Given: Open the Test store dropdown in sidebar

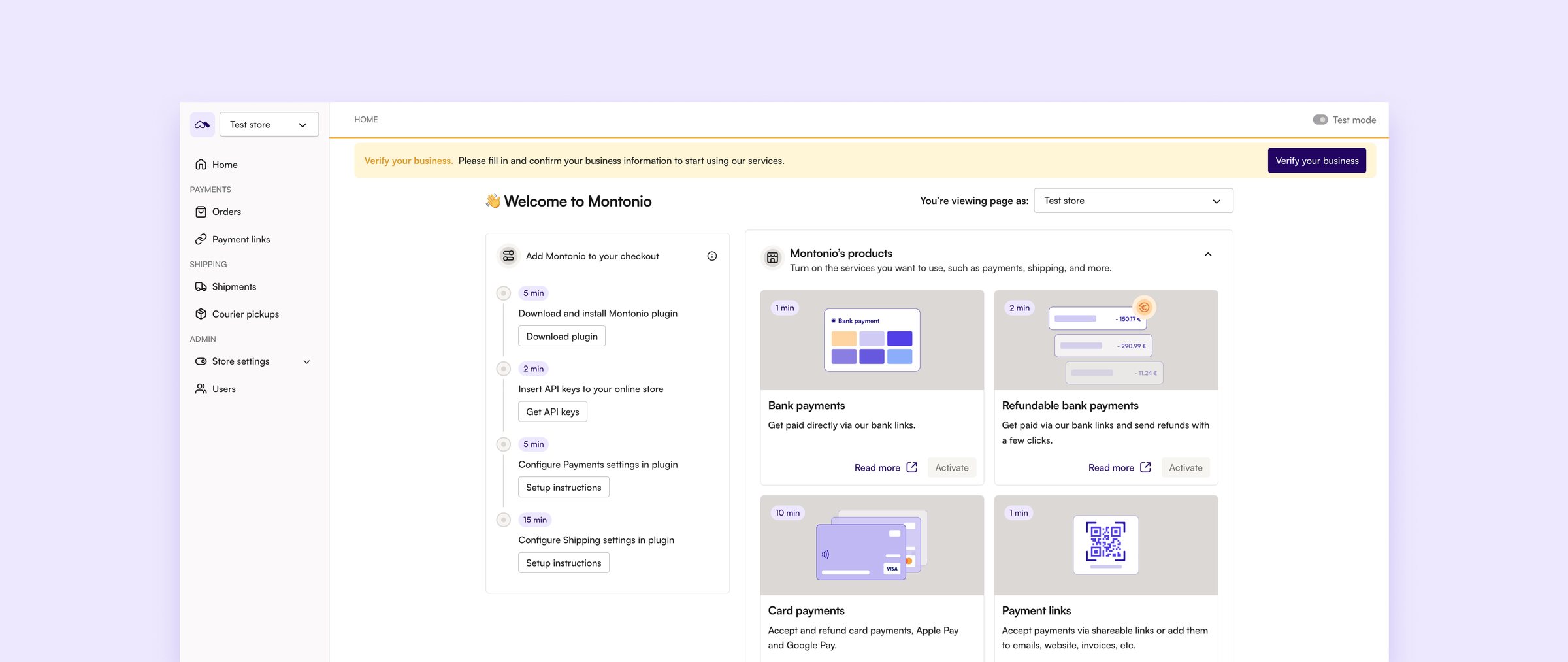Looking at the screenshot, I should click(x=269, y=124).
